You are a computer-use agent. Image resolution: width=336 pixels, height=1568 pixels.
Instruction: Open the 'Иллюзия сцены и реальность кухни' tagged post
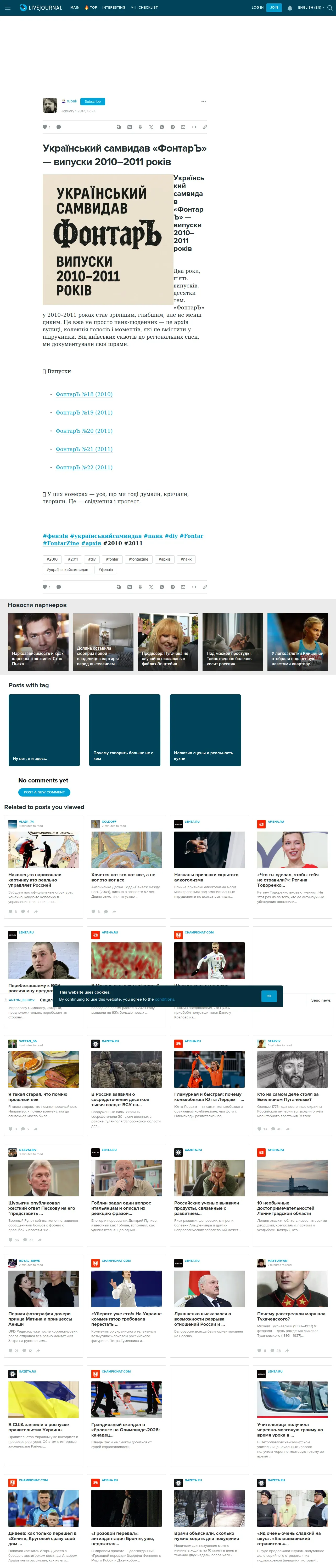[x=205, y=730]
